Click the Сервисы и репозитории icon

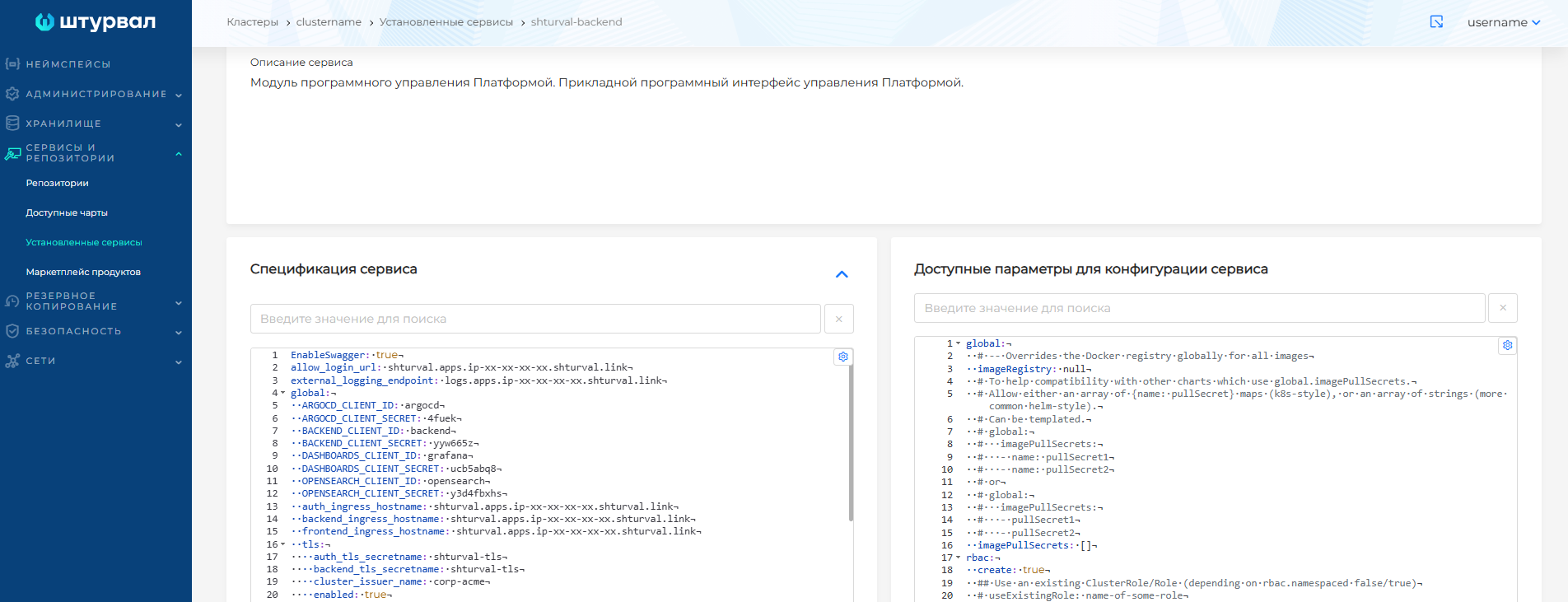click(x=12, y=153)
